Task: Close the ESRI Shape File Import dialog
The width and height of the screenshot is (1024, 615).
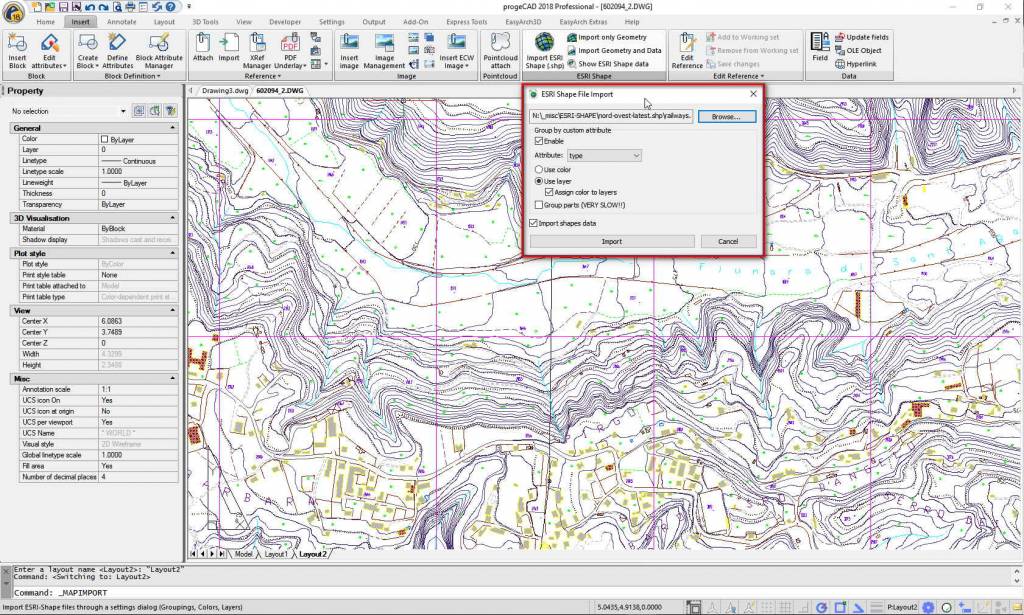Action: pyautogui.click(x=753, y=94)
